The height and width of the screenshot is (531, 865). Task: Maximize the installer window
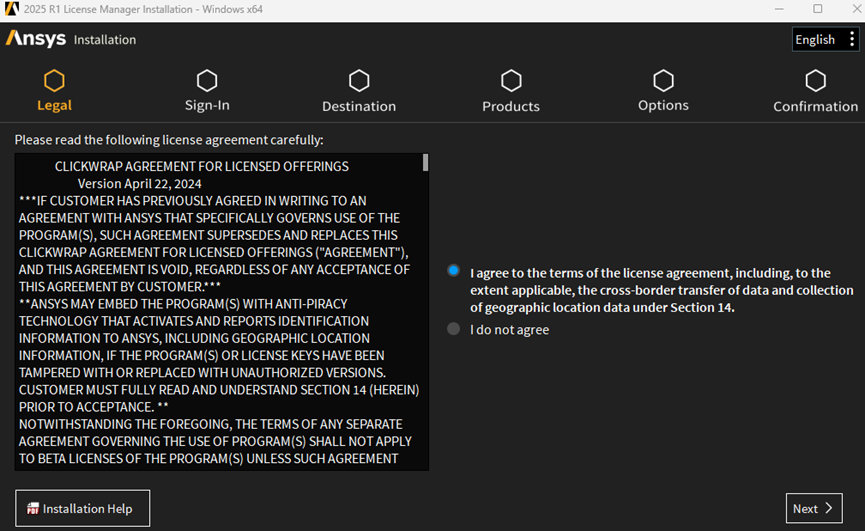pos(818,9)
